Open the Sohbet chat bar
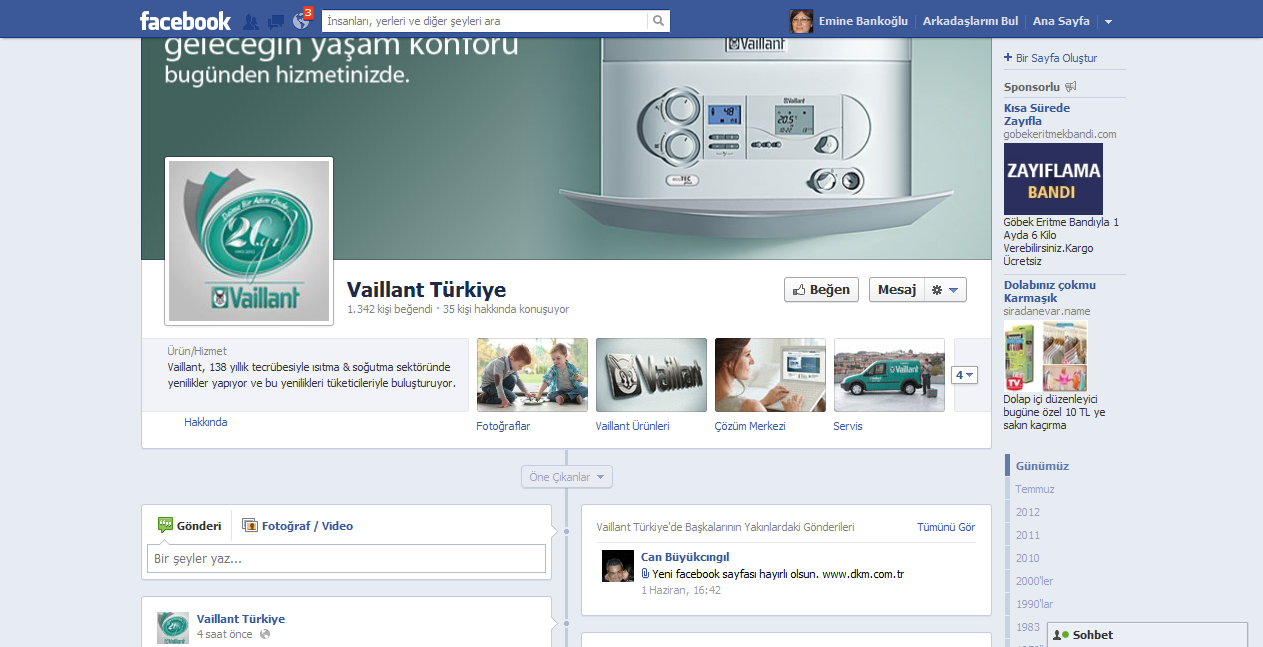The height and width of the screenshot is (647, 1263). [x=1147, y=635]
